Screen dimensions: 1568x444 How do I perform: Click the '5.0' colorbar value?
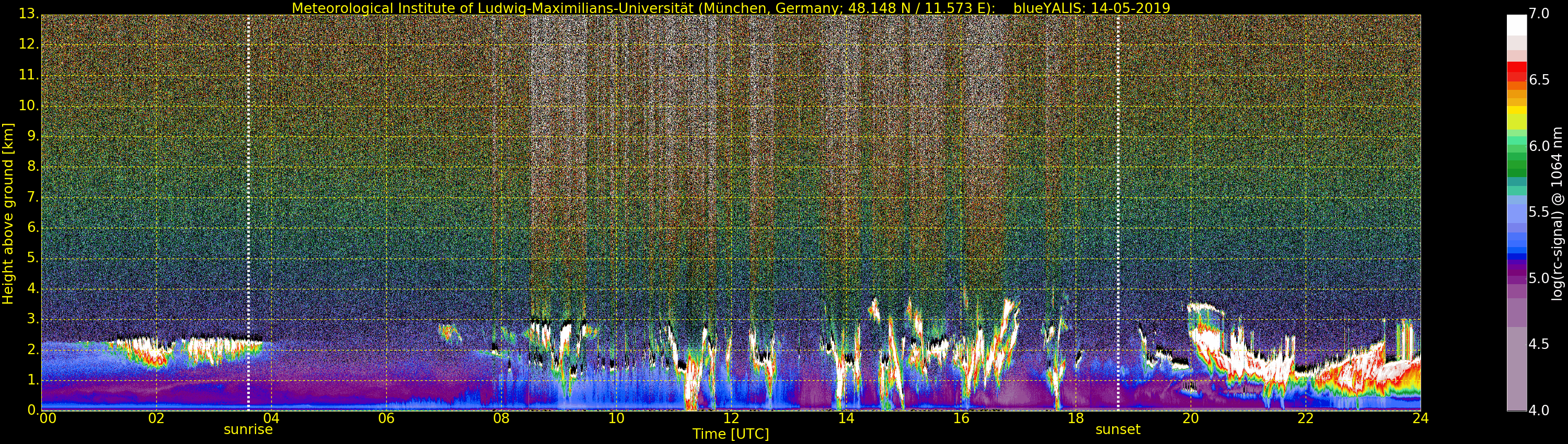pyautogui.click(x=1539, y=278)
